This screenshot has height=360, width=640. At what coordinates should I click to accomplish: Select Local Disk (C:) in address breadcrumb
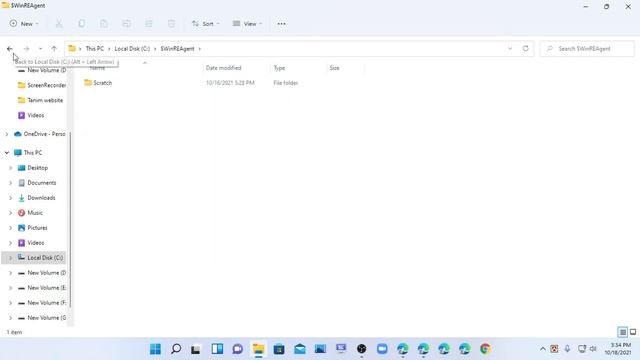[x=132, y=49]
